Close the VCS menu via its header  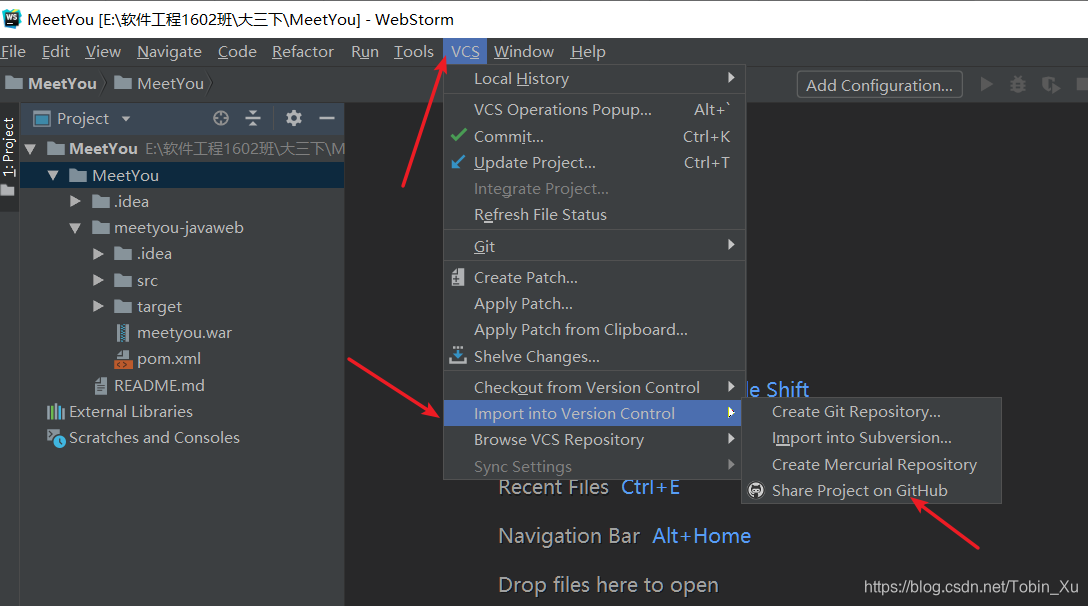coord(465,52)
